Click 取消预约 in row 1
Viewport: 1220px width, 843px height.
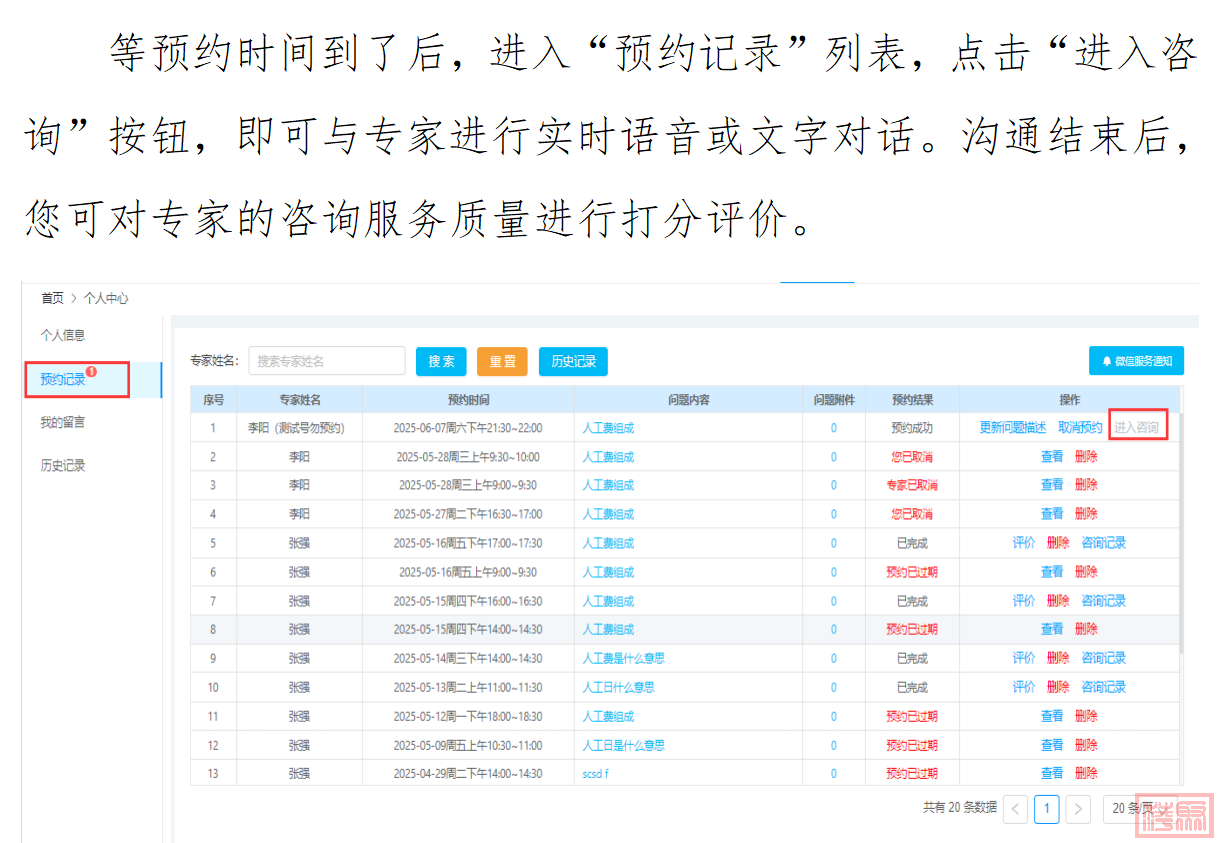[x=1080, y=428]
